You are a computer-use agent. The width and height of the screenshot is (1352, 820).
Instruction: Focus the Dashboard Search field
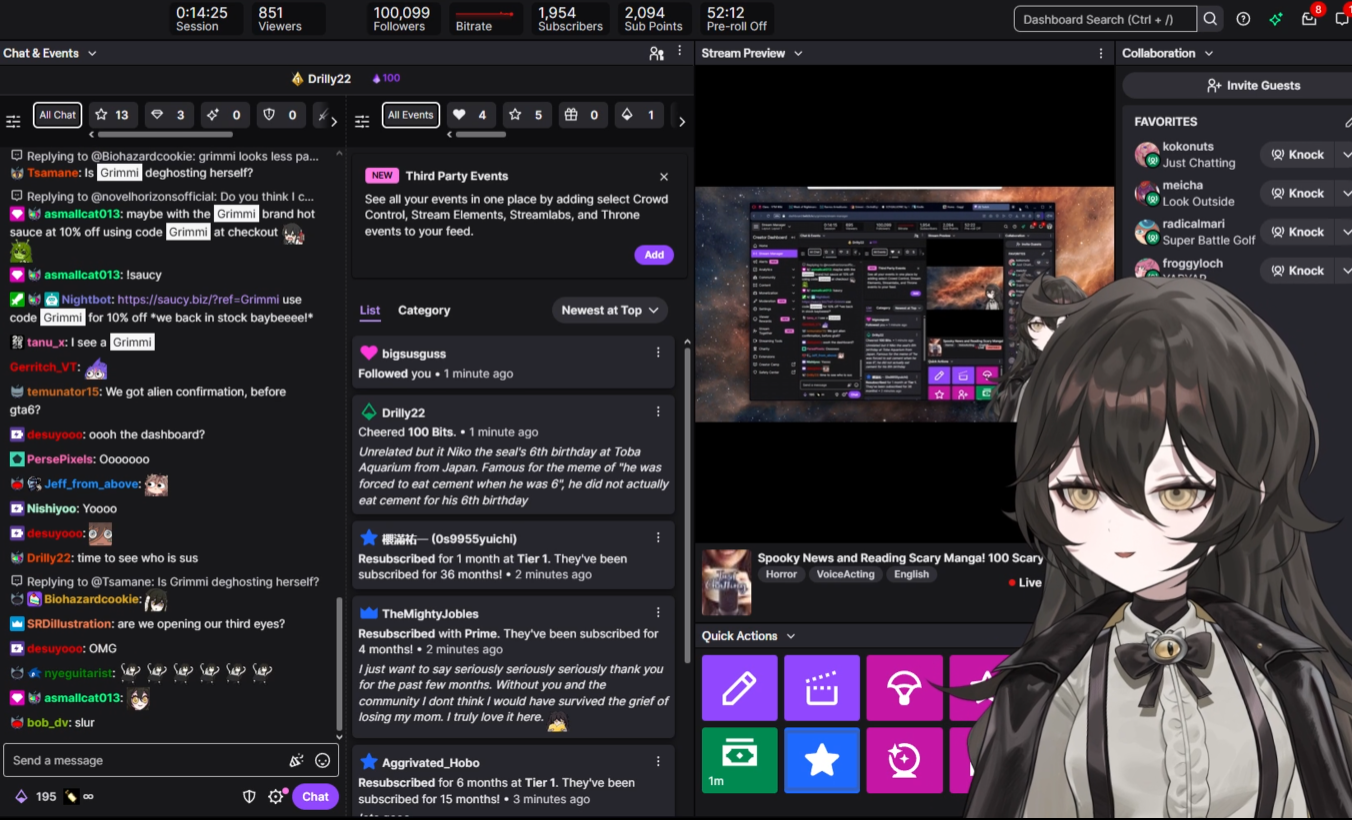(1105, 19)
